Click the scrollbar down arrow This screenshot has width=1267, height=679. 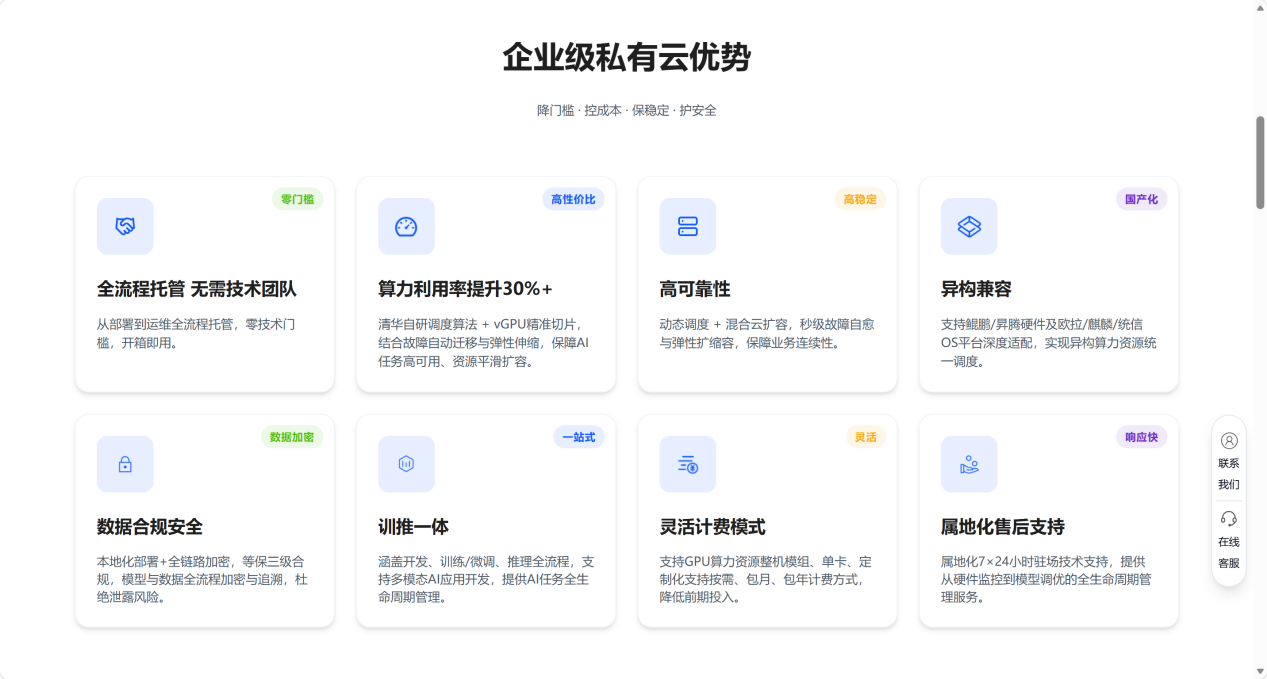pyautogui.click(x=1260, y=671)
